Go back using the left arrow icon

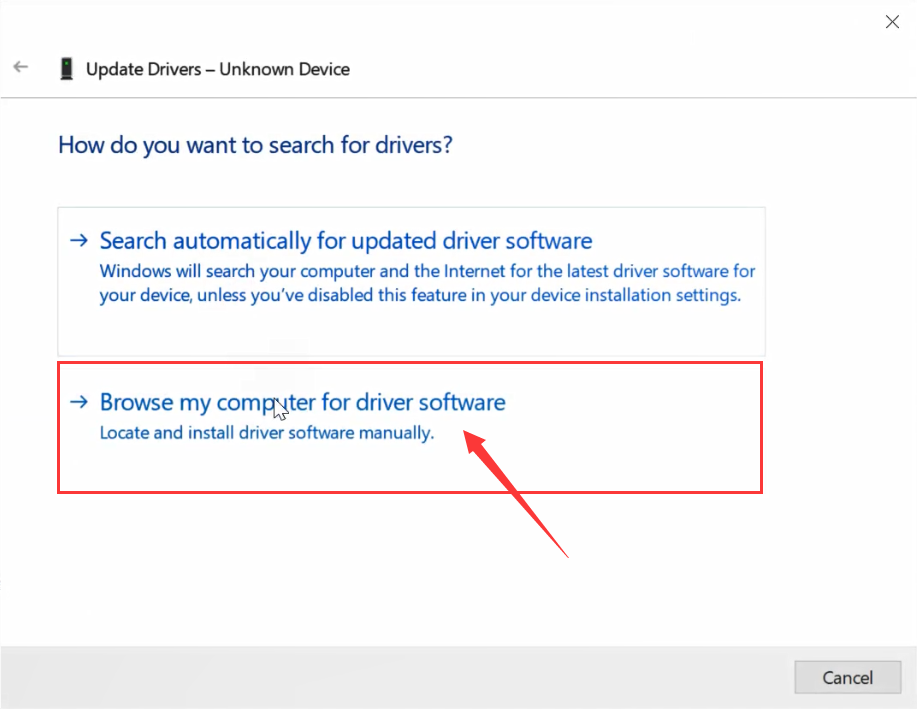click(20, 67)
